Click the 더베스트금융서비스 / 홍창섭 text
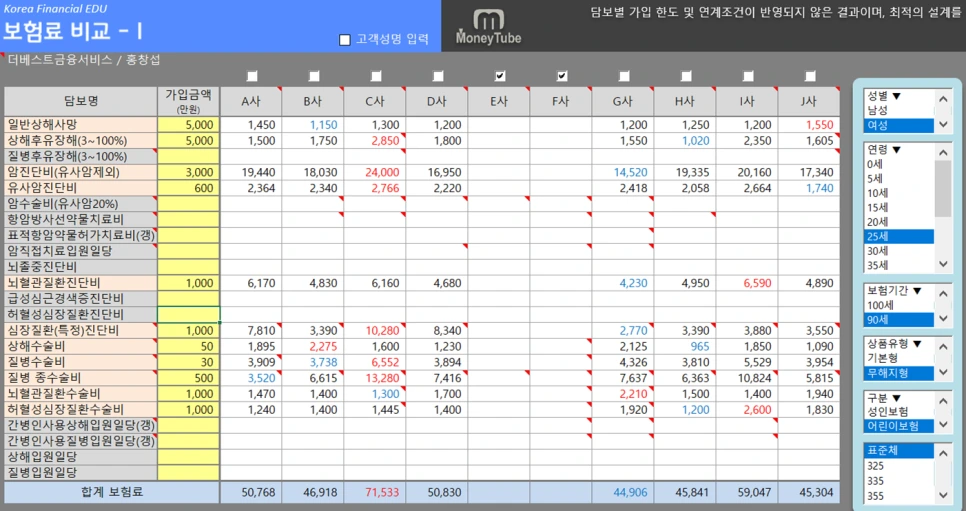This screenshot has width=966, height=511. pyautogui.click(x=84, y=60)
